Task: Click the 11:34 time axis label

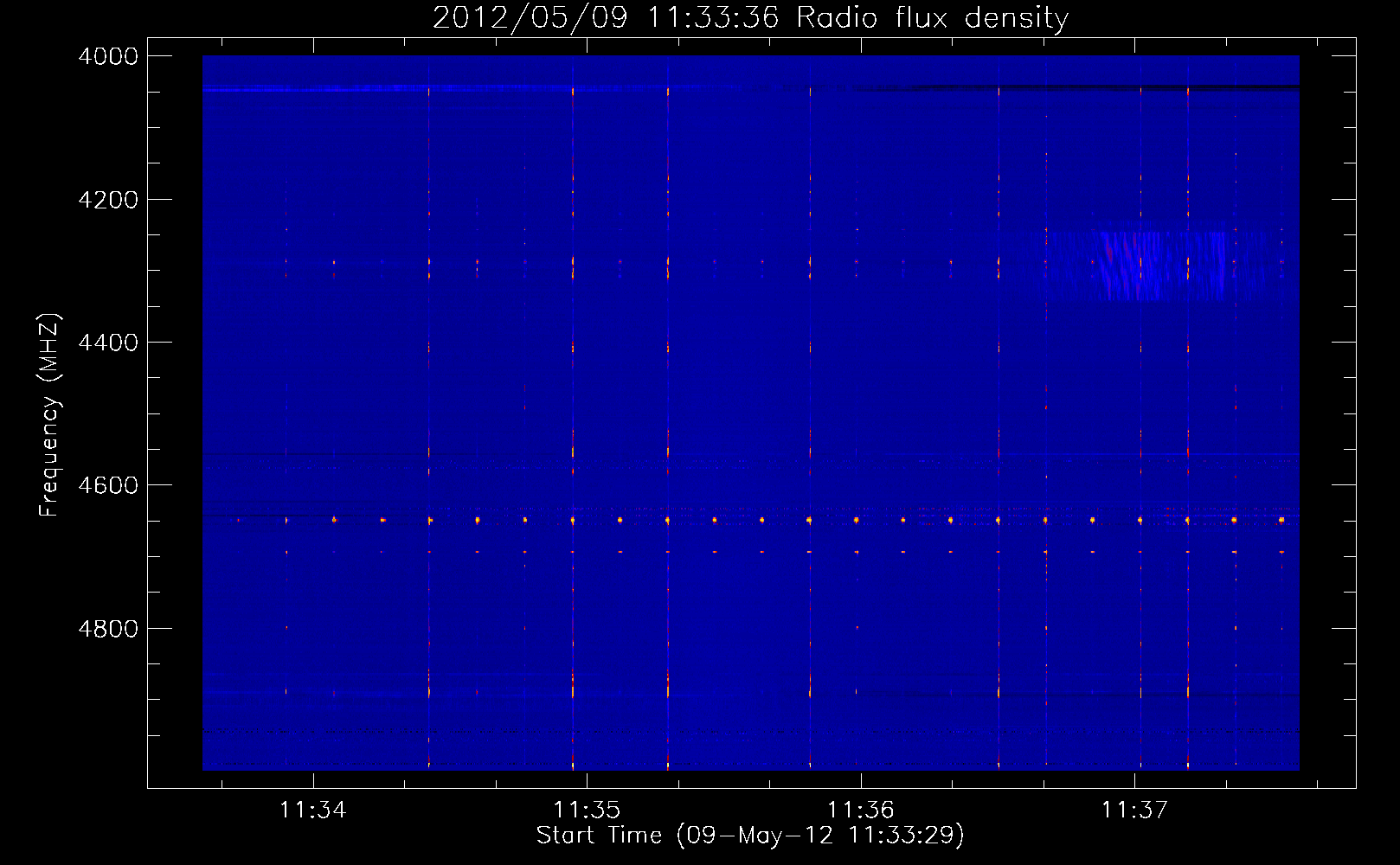Action: [313, 810]
